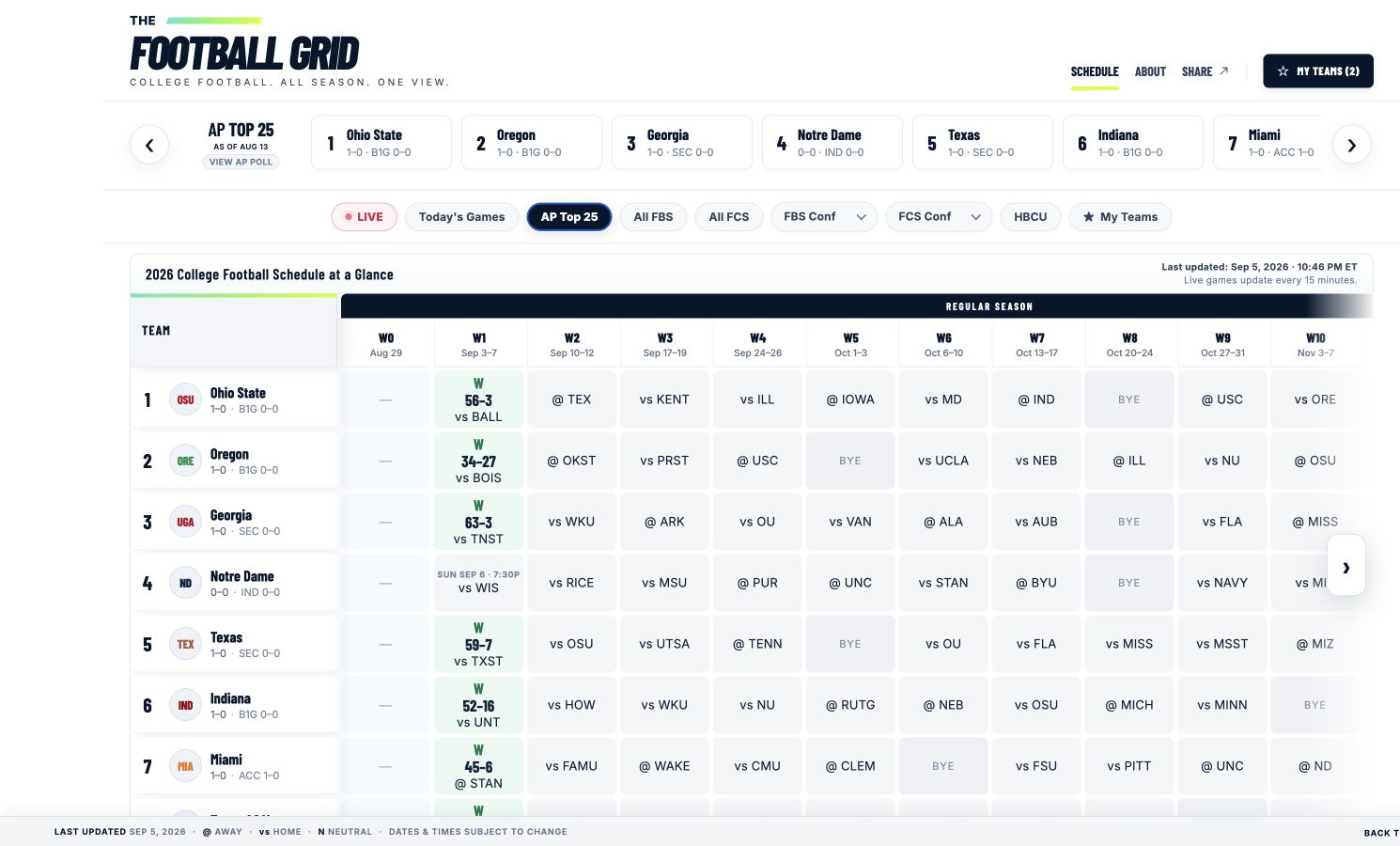1400x846 pixels.
Task: Open Ohio State's 56-3 win vs BALL
Action: pyautogui.click(x=478, y=399)
